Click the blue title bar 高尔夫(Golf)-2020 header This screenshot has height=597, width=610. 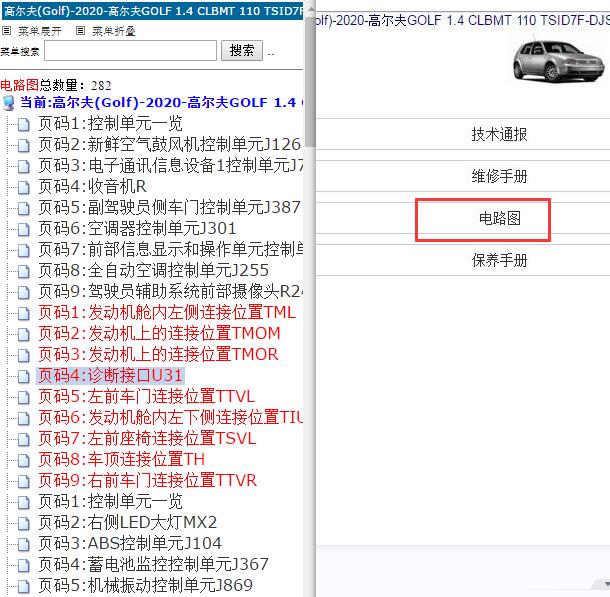(x=152, y=11)
